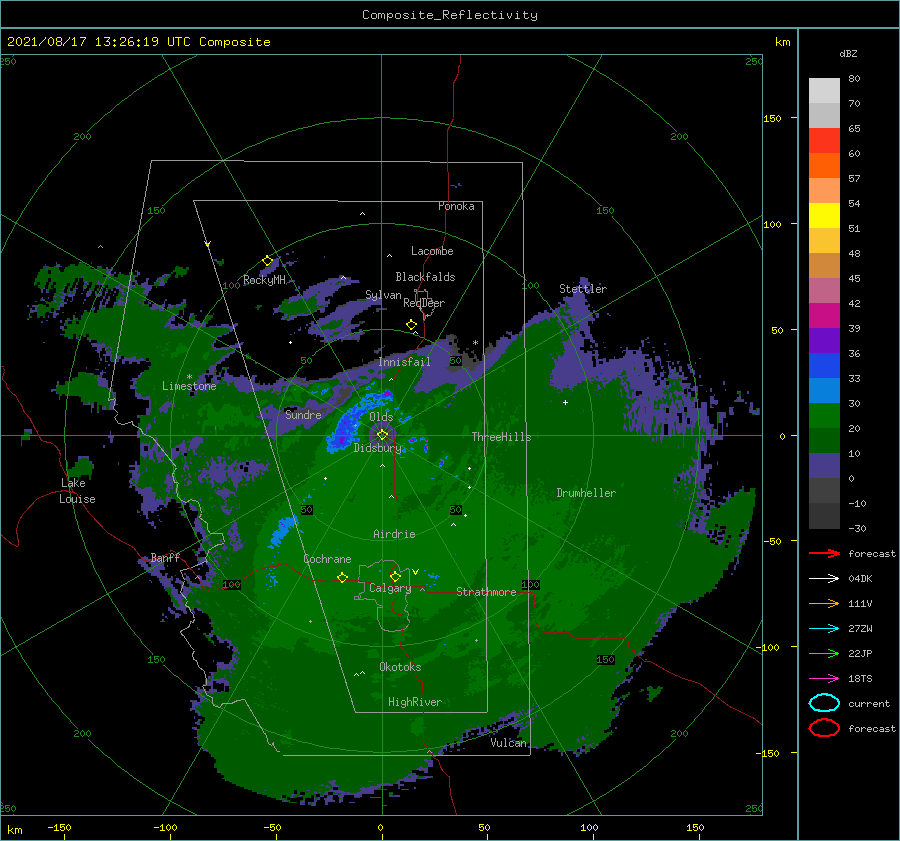
Task: Click the Okotoks town label
Action: [x=400, y=667]
